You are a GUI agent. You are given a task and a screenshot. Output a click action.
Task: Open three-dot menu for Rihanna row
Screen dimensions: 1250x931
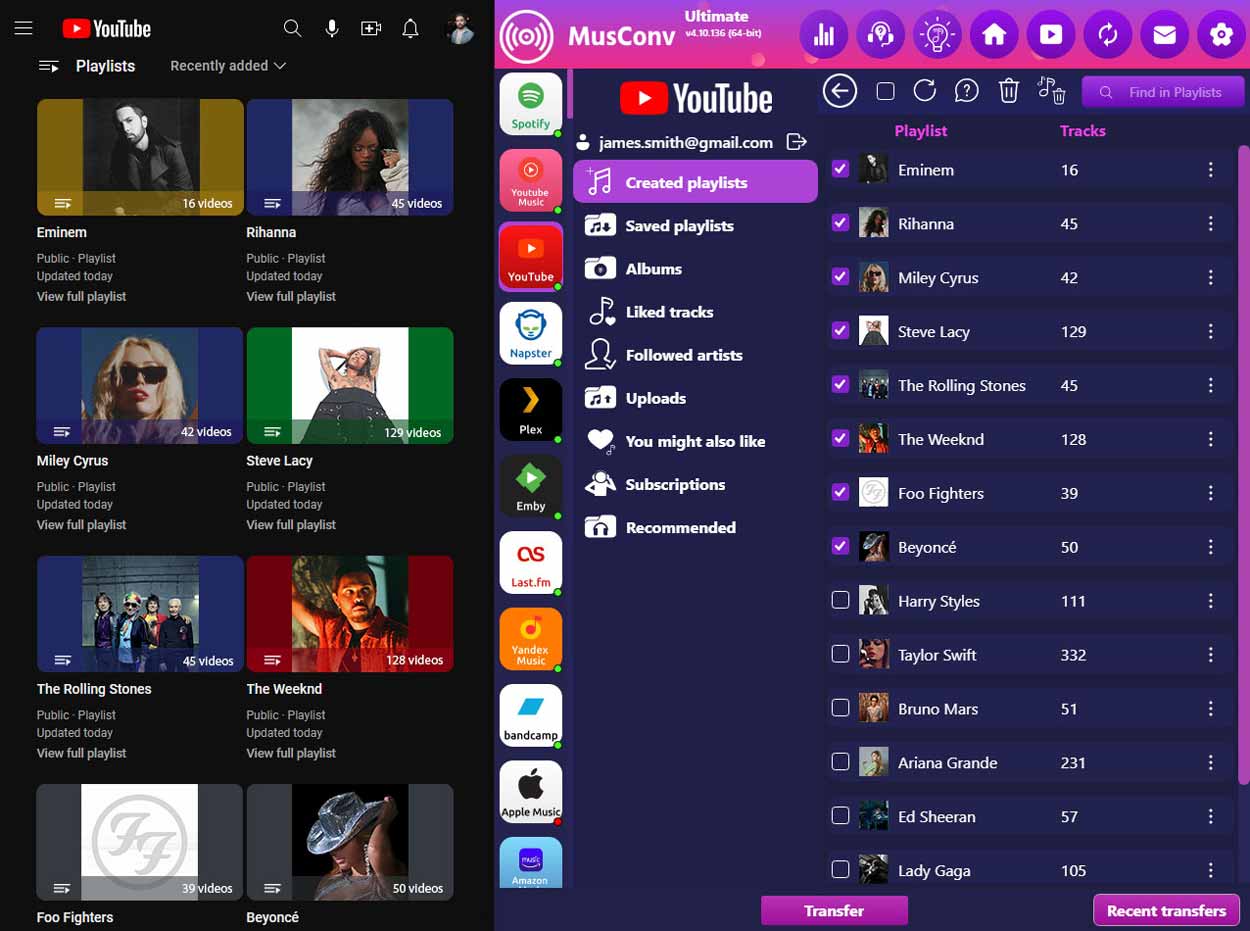[1211, 224]
